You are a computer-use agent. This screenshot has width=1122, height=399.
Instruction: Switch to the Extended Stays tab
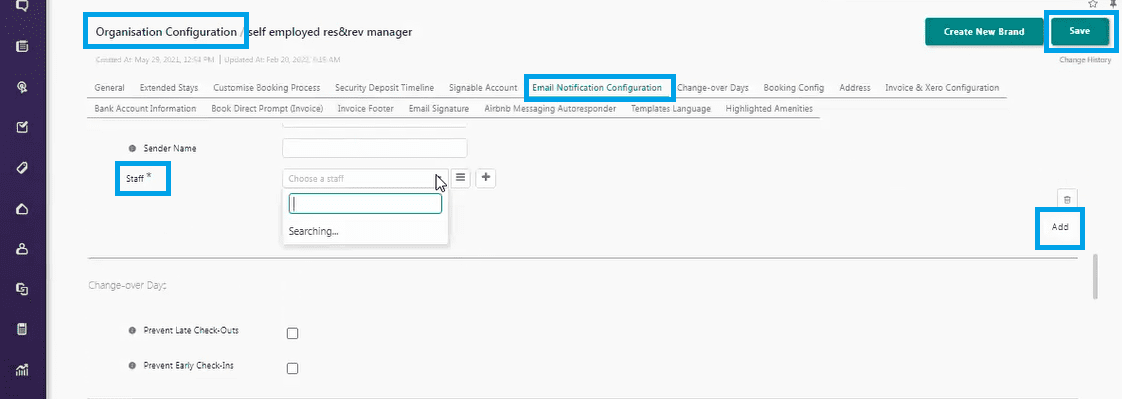[x=169, y=88]
